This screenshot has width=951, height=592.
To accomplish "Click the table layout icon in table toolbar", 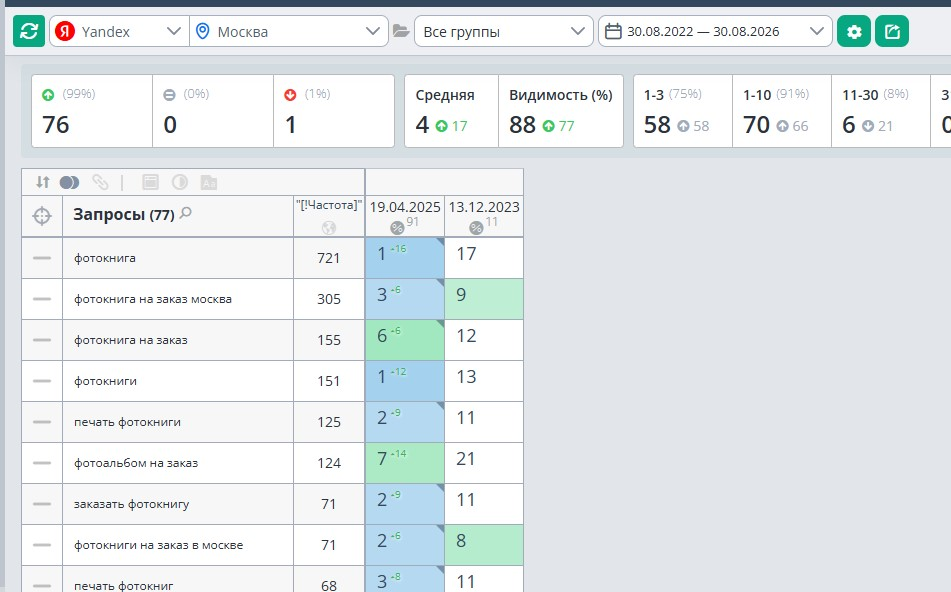I will point(150,182).
